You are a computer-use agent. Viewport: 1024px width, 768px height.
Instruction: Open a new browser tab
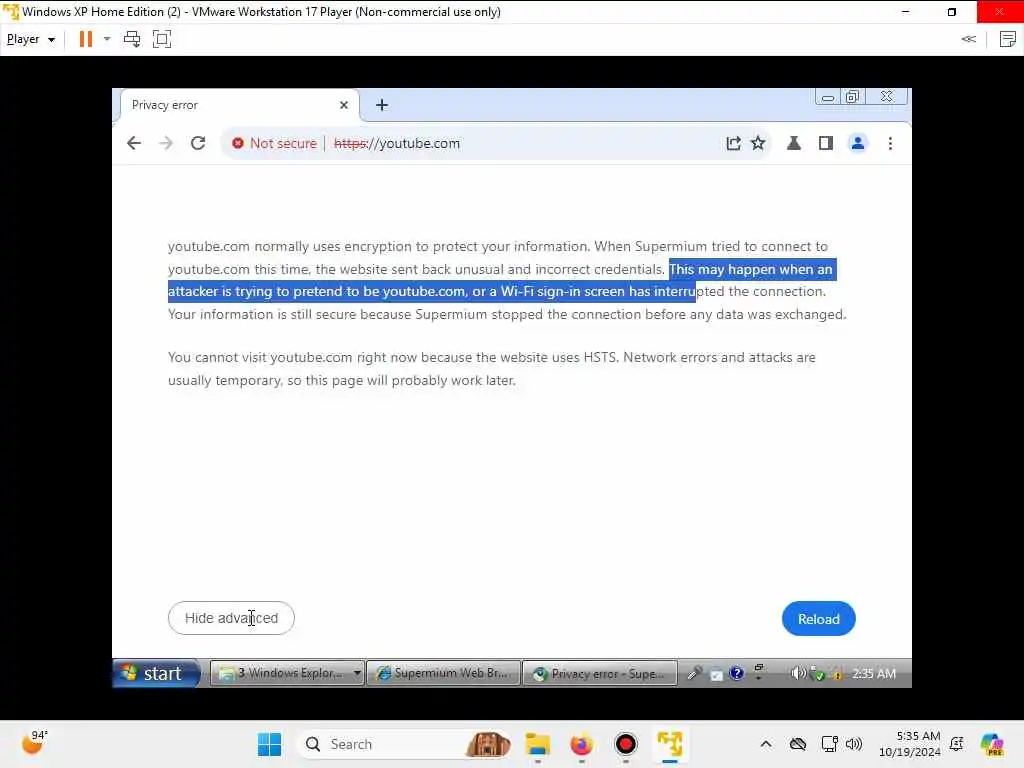[382, 105]
